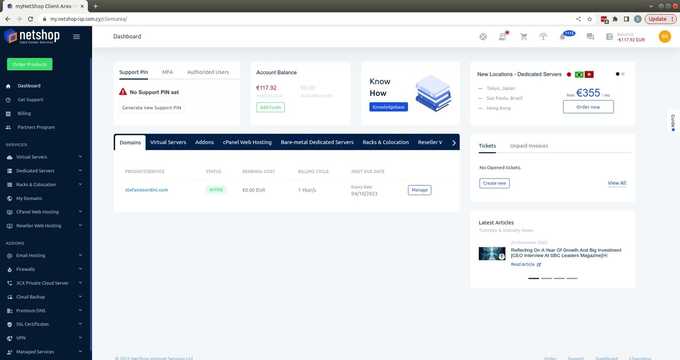Screen dimensions: 680x360
Task: Open the domain name link in table
Action: pyautogui.click(x=146, y=190)
